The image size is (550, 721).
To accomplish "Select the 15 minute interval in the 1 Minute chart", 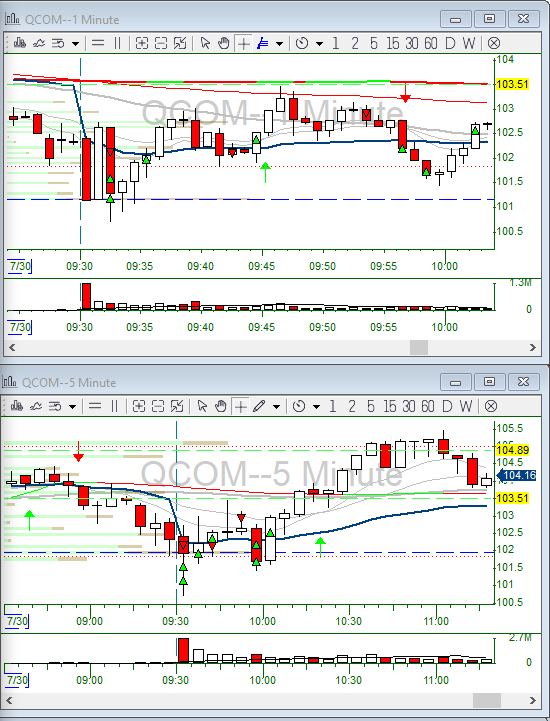I will (393, 43).
